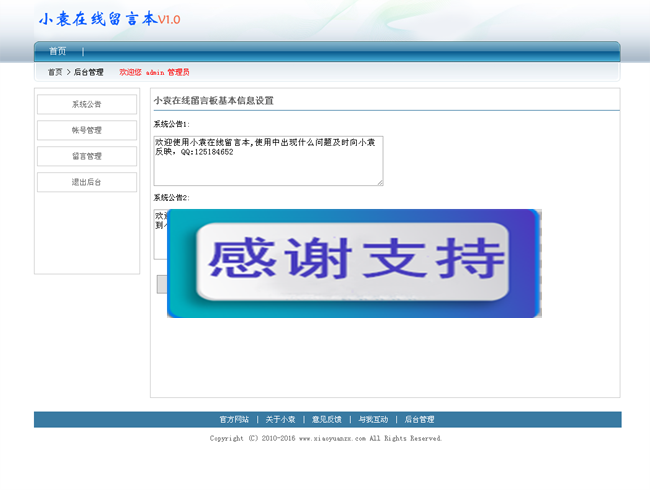Open the 帐号管理 sidebar menu
Screen dimensions: 650x490
(x=87, y=130)
